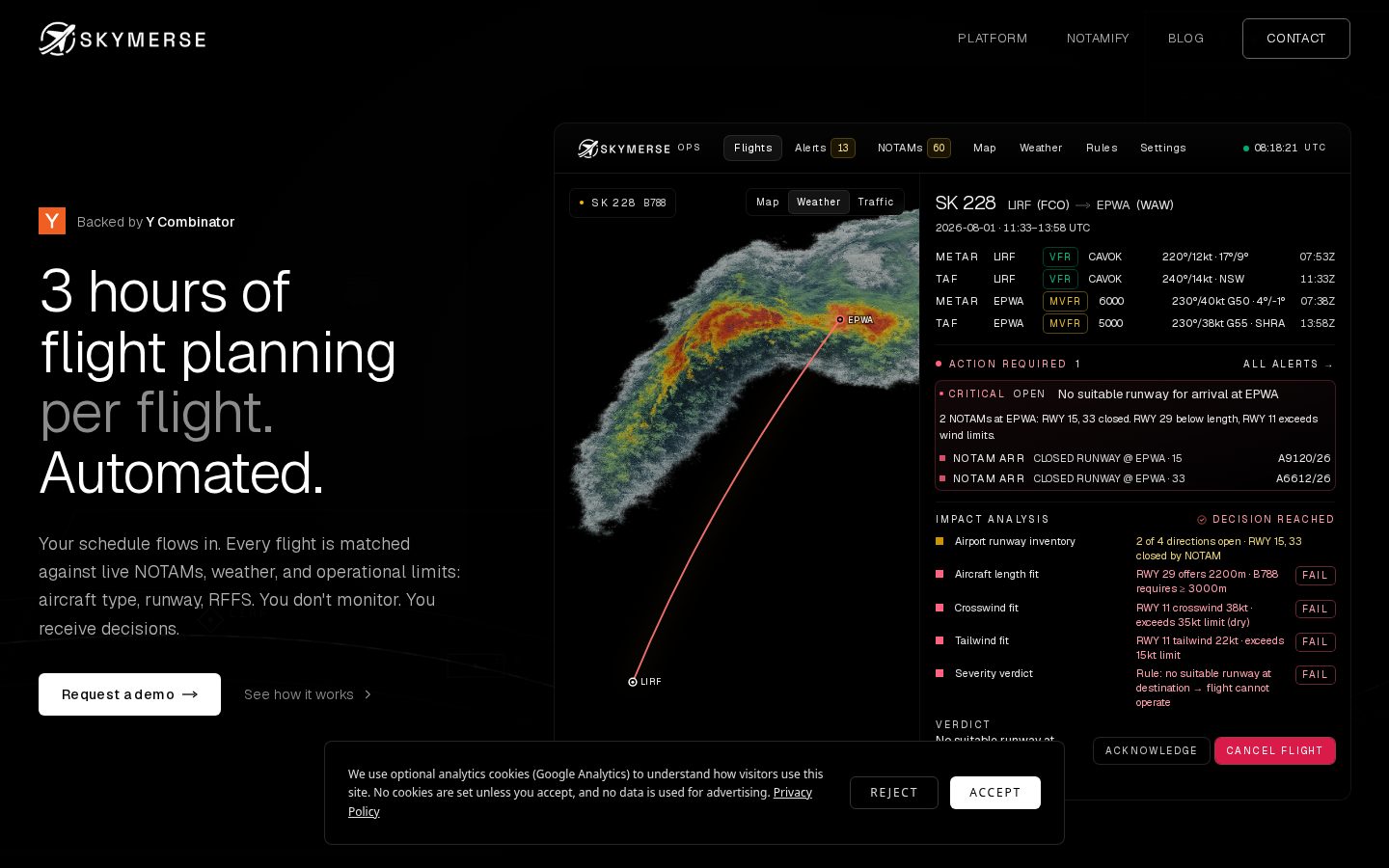Click the SK 228 B788 flight chip
This screenshot has width=1389, height=868.
tap(623, 203)
